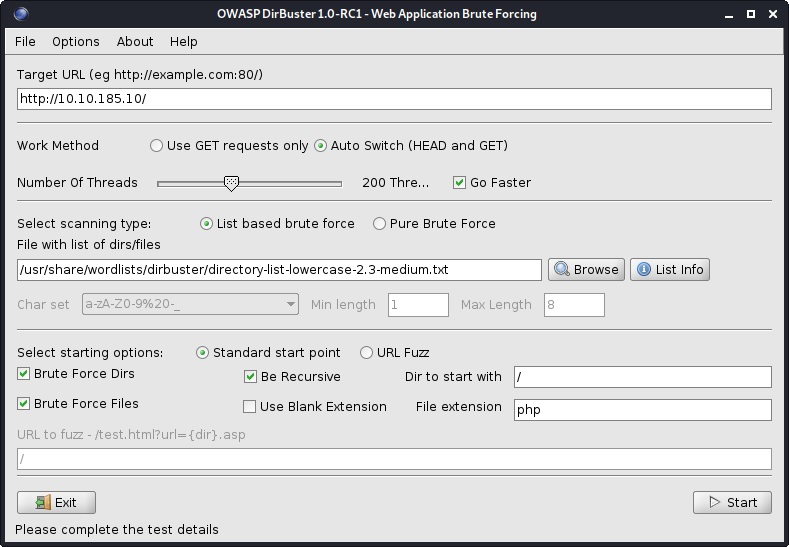The image size is (789, 547).
Task: Select the URL Fuzz starting option
Action: click(367, 353)
